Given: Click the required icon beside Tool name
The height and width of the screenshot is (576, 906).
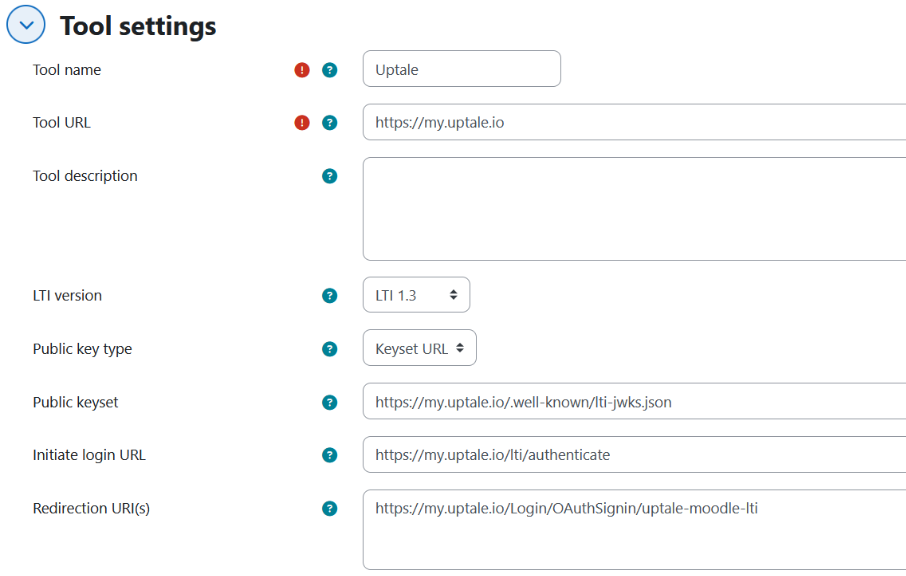Looking at the screenshot, I should point(302,70).
